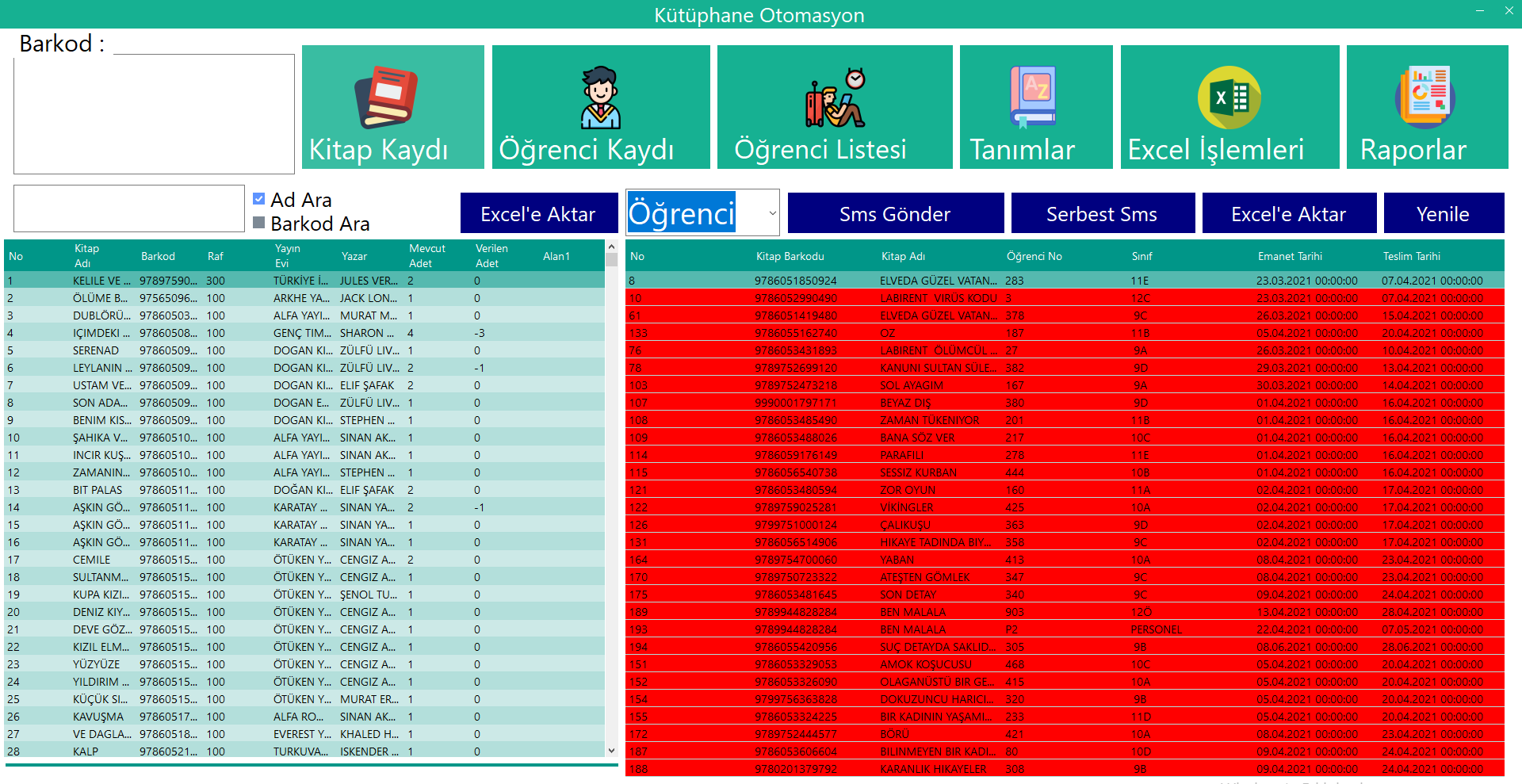Viewport: 1522px width, 784px height.
Task: Click the Serbest Sms button
Action: 1103,213
